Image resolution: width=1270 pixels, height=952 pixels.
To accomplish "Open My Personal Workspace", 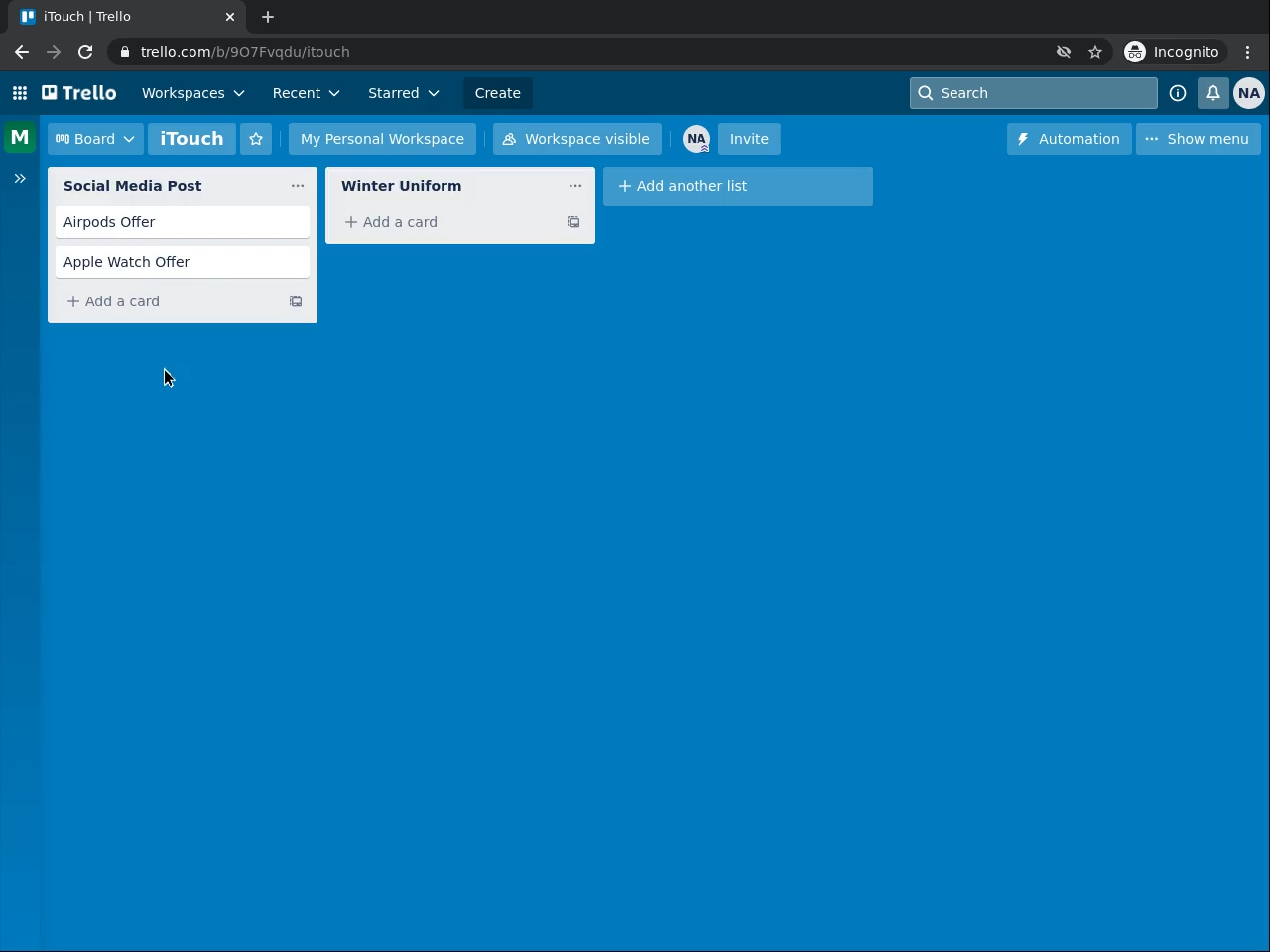I will tap(382, 139).
